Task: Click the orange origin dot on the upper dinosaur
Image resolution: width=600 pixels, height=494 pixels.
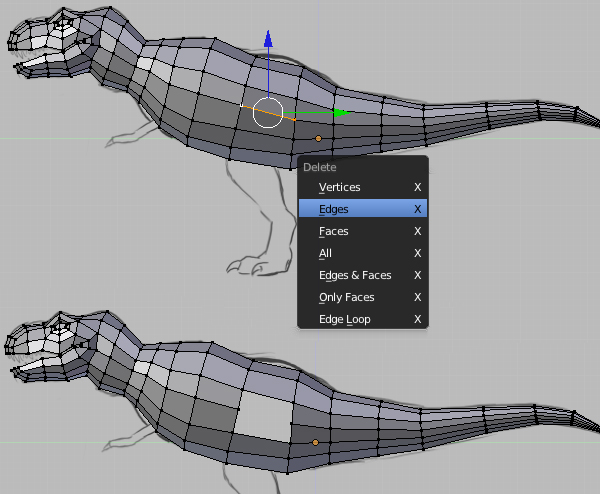Action: 318,139
